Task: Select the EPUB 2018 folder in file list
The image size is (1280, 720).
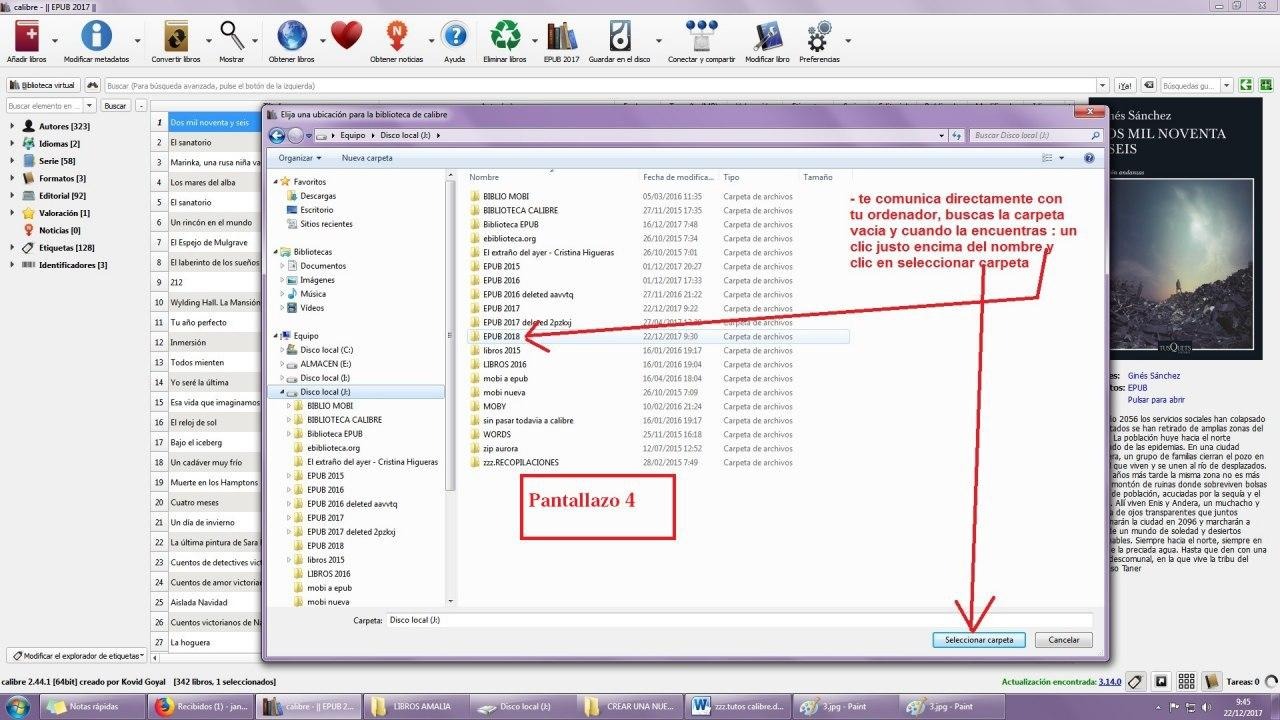Action: pyautogui.click(x=500, y=337)
